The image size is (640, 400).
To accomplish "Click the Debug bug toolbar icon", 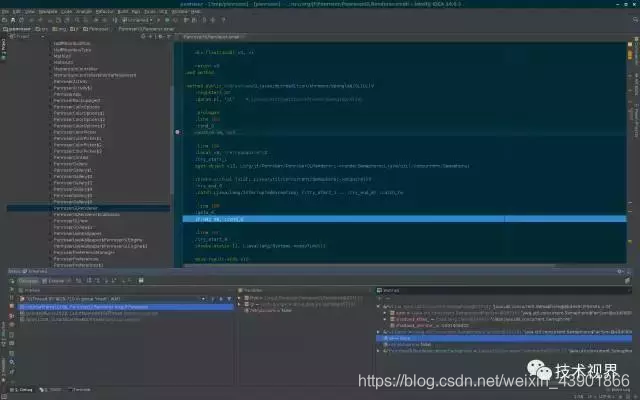I will click(167, 20).
